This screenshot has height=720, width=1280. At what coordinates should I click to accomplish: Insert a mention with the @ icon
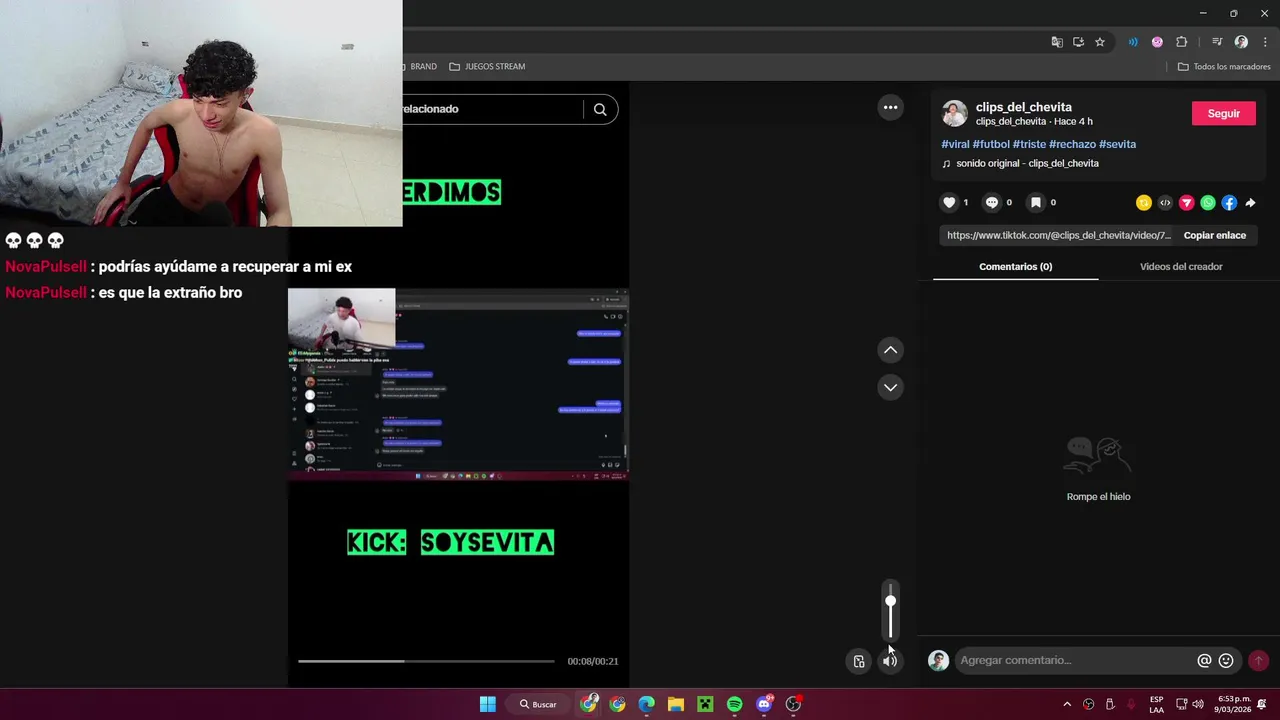[x=1204, y=660]
